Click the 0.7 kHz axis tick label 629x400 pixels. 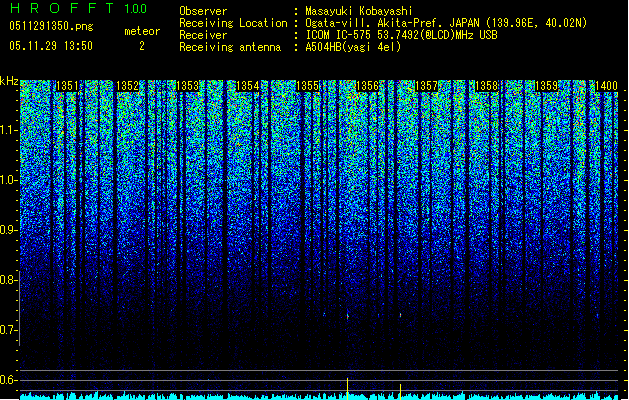(8, 330)
